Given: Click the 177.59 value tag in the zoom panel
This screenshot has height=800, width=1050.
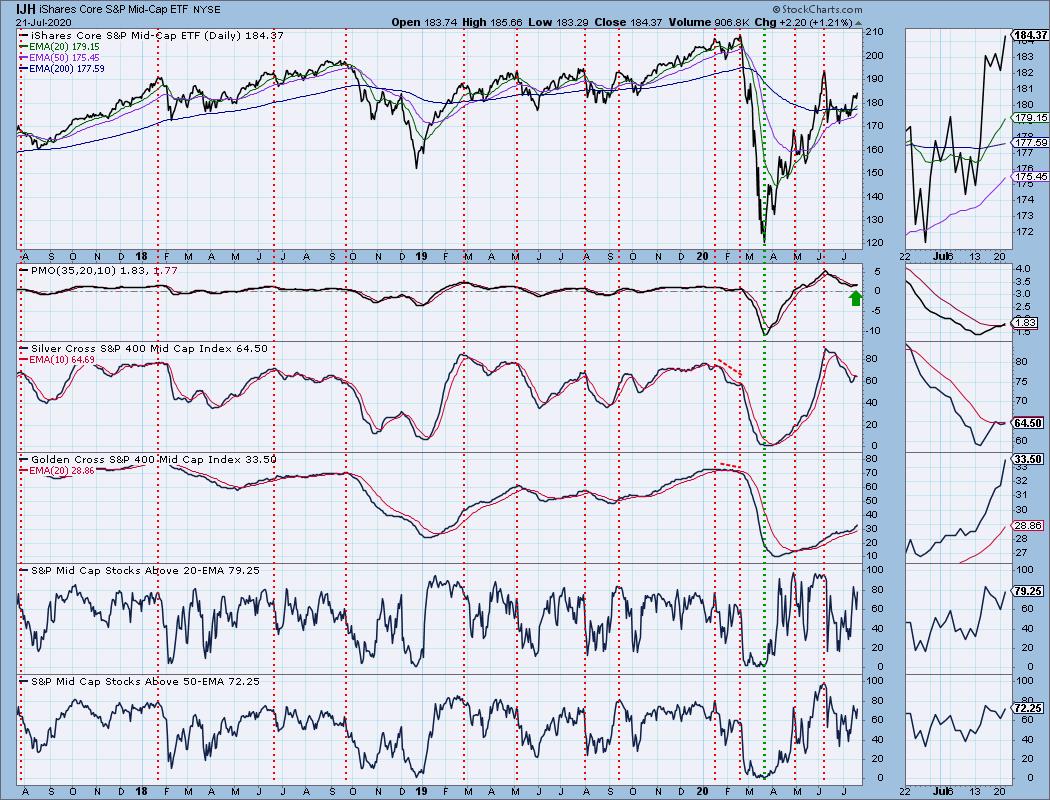Looking at the screenshot, I should tap(1031, 143).
